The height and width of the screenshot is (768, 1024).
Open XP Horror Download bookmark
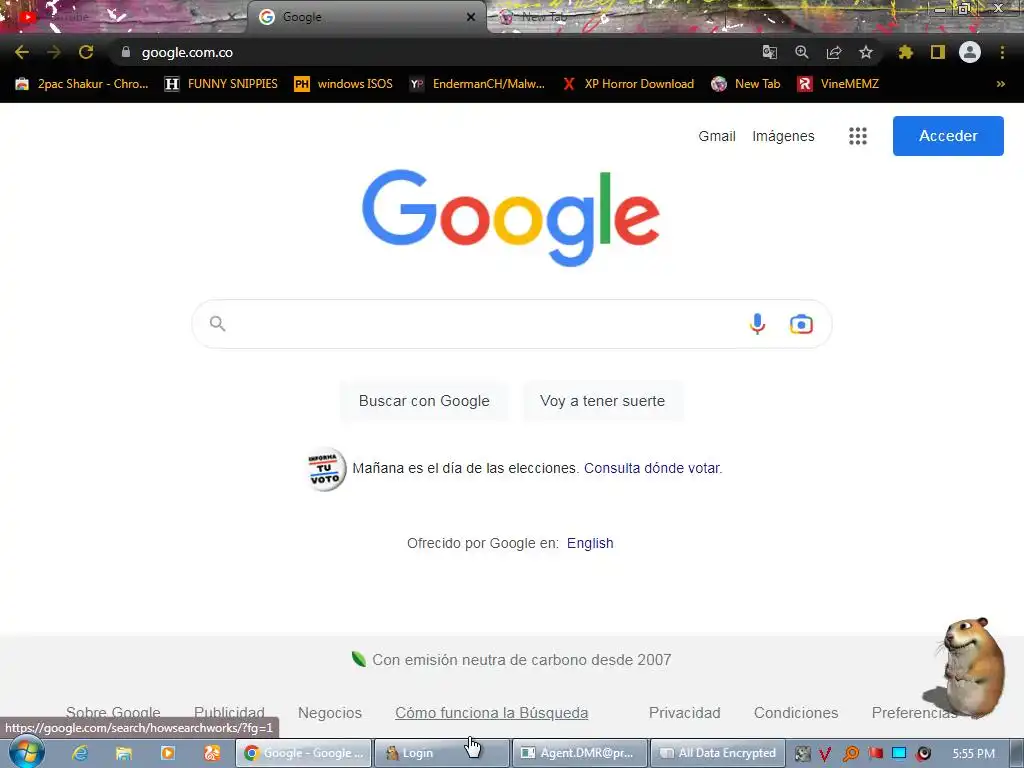(628, 84)
